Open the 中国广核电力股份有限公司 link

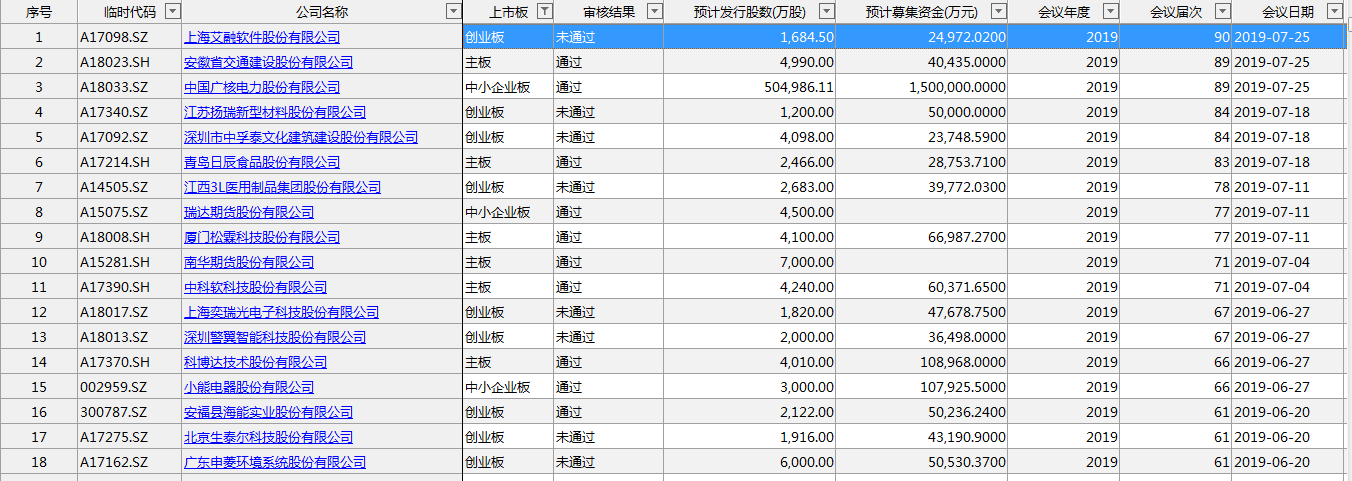[261, 87]
